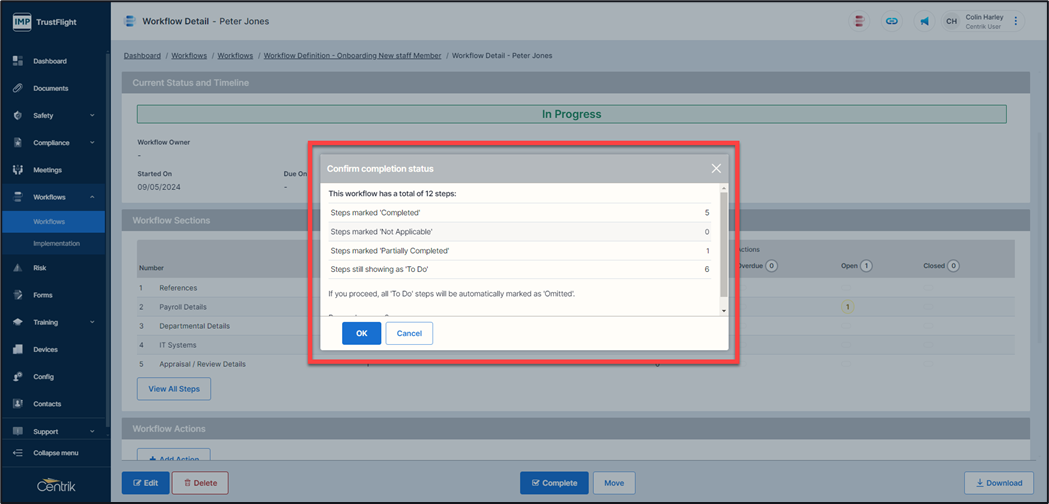Click Collapse menu at sidebar bottom
Image resolution: width=1049 pixels, height=504 pixels.
click(x=55, y=453)
